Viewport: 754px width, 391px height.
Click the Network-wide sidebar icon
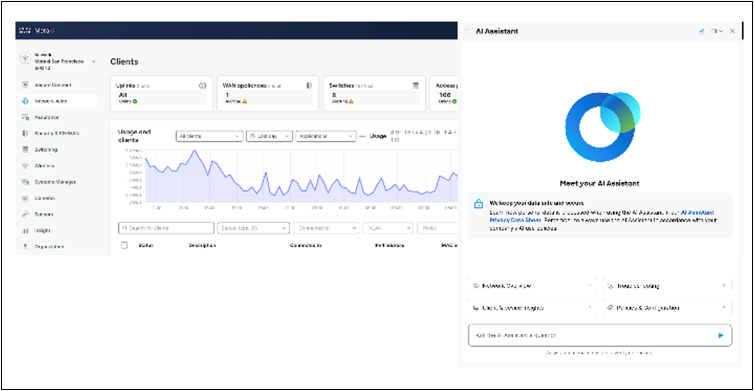coord(25,101)
